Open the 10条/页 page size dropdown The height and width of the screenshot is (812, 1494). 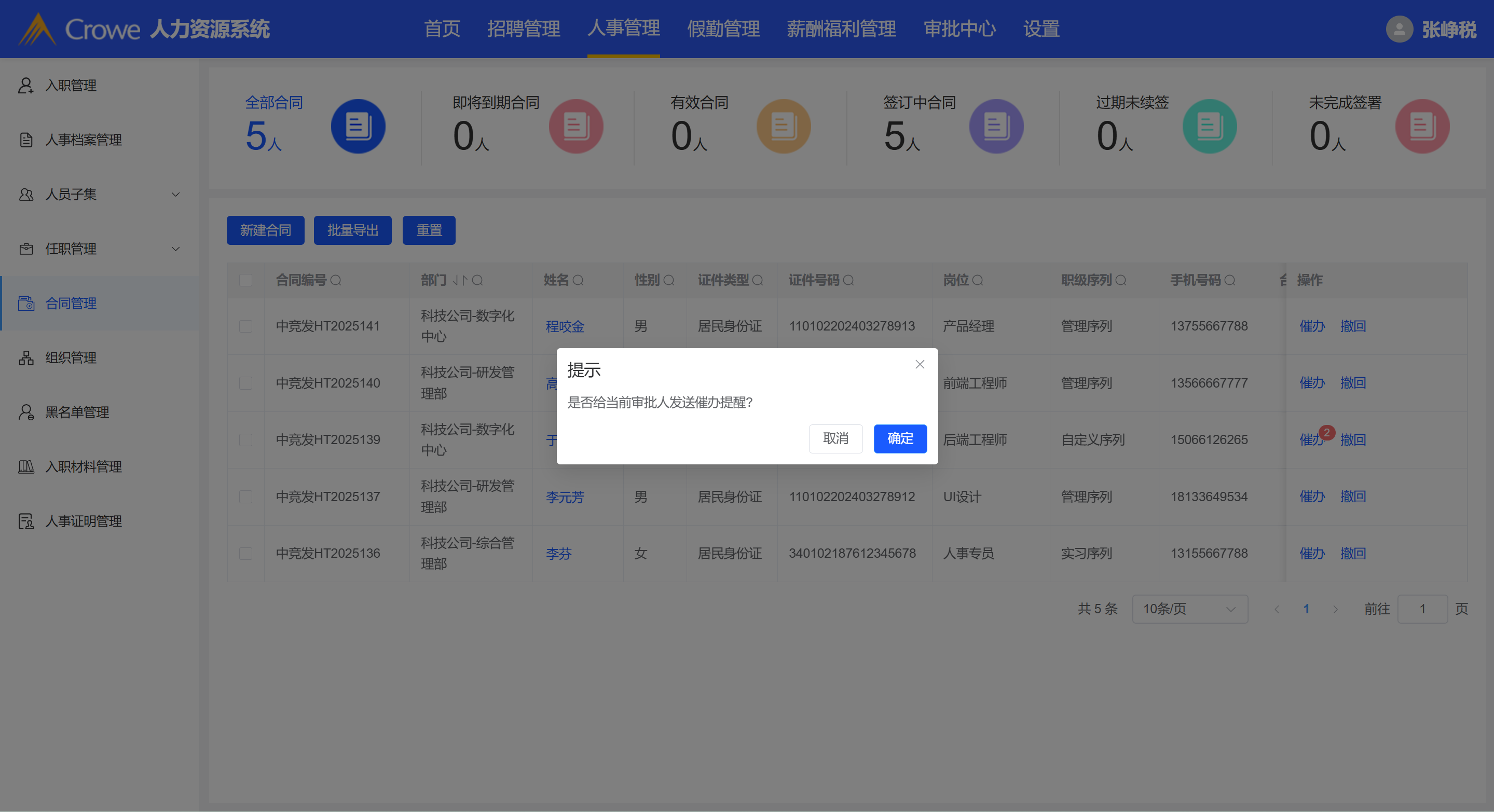pos(1189,609)
